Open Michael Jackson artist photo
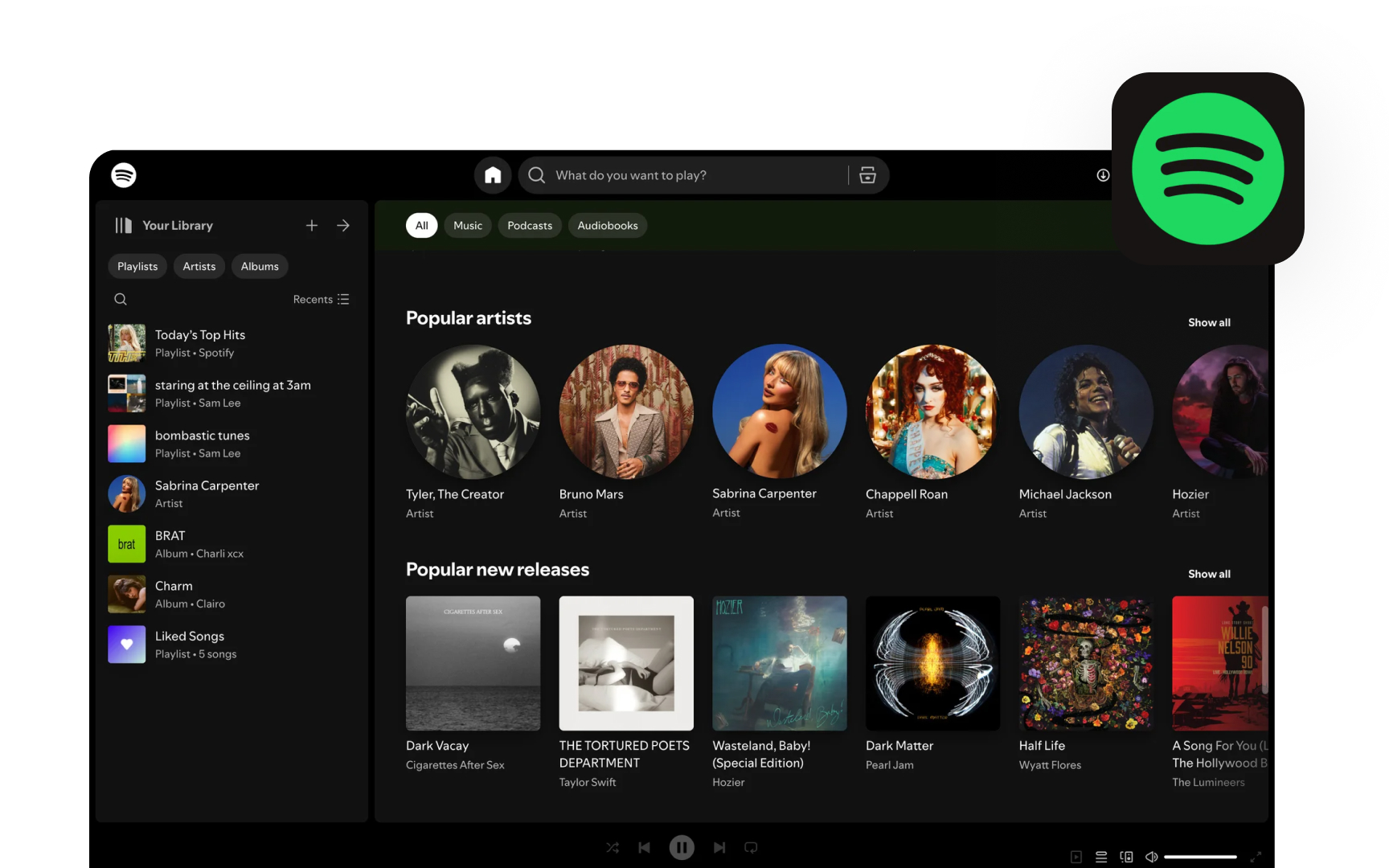The height and width of the screenshot is (868, 1389). [x=1086, y=411]
